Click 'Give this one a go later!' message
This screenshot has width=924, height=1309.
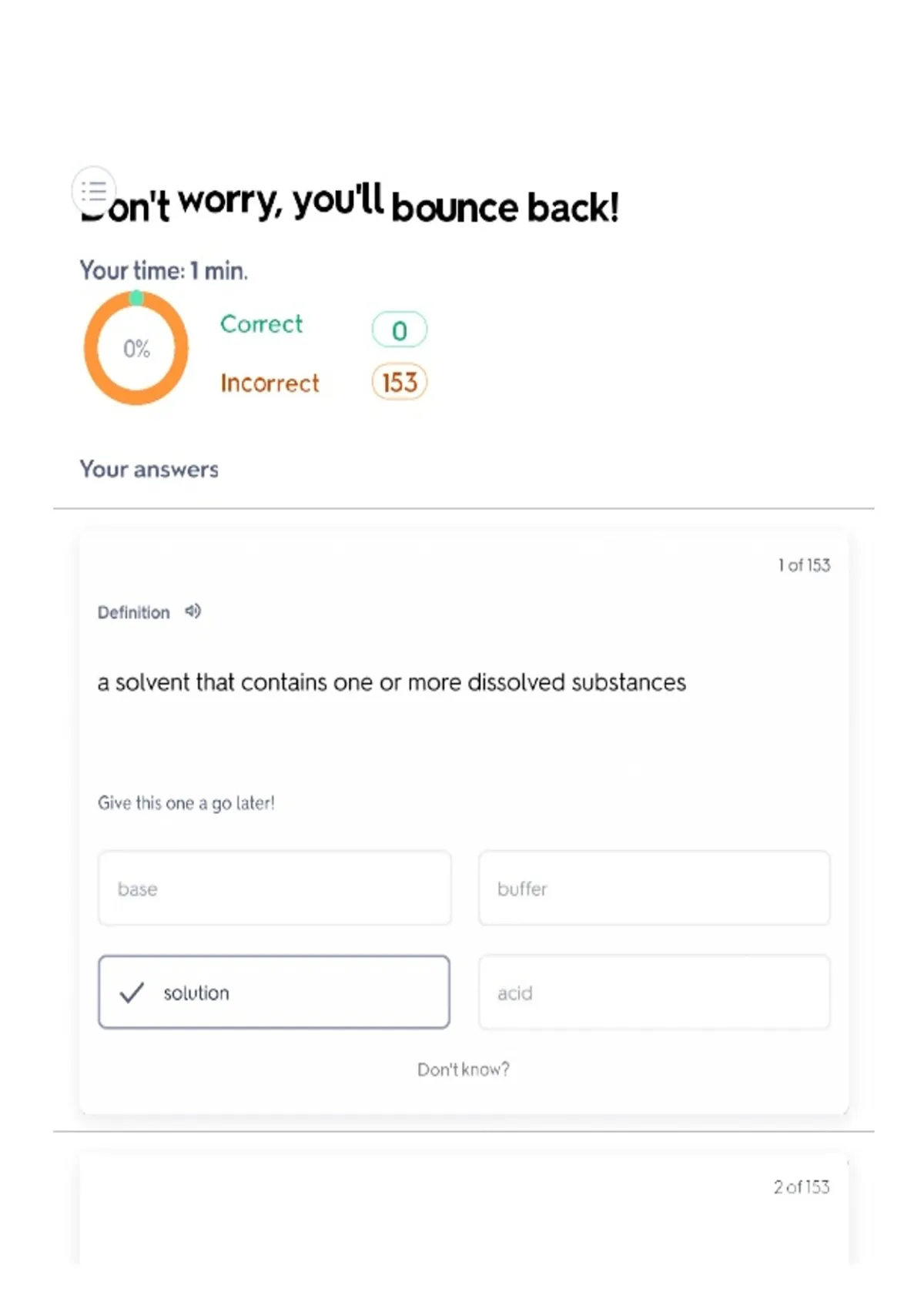point(186,803)
